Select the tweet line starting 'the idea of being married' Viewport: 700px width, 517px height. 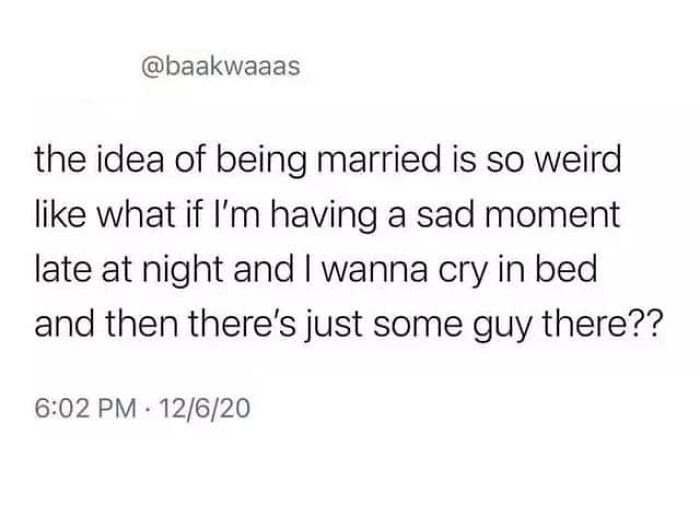point(328,162)
